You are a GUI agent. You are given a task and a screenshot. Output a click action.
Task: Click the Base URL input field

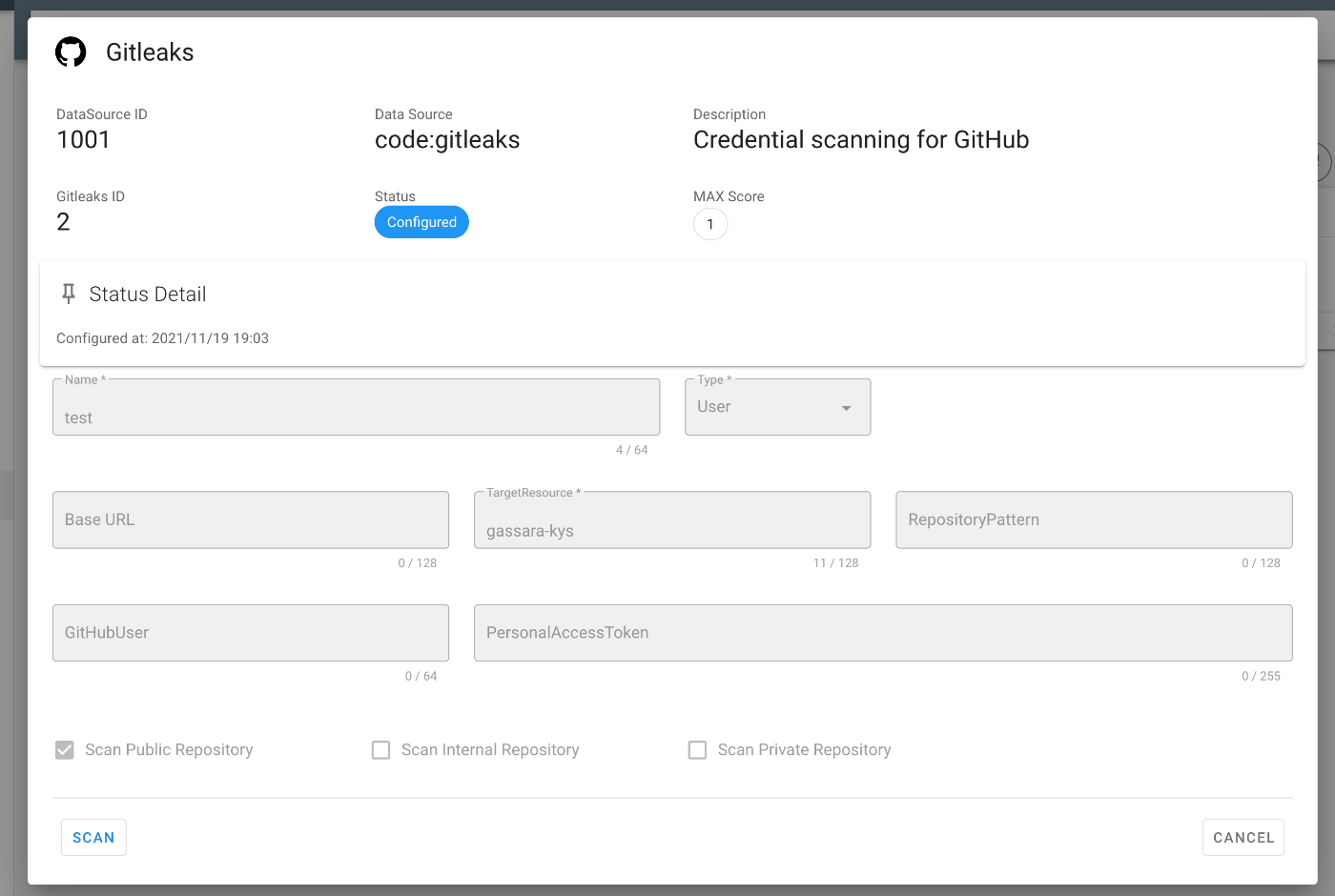click(251, 519)
